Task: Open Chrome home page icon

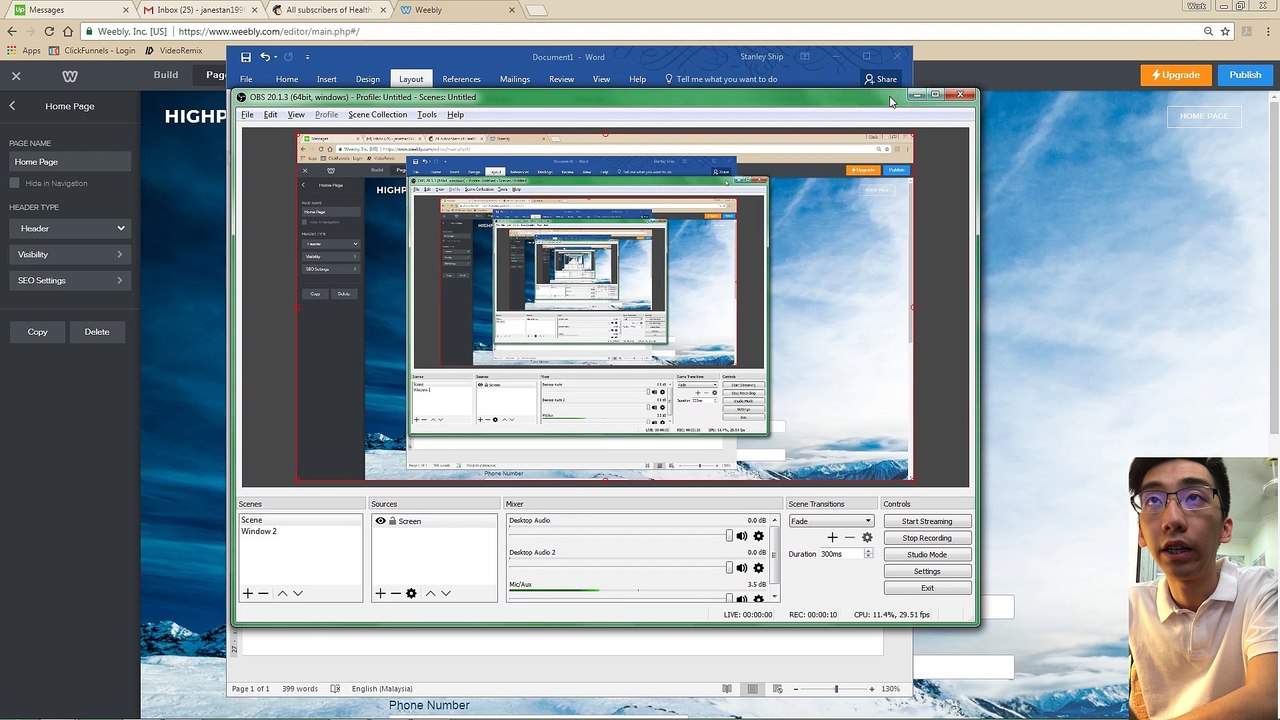Action: (x=68, y=31)
